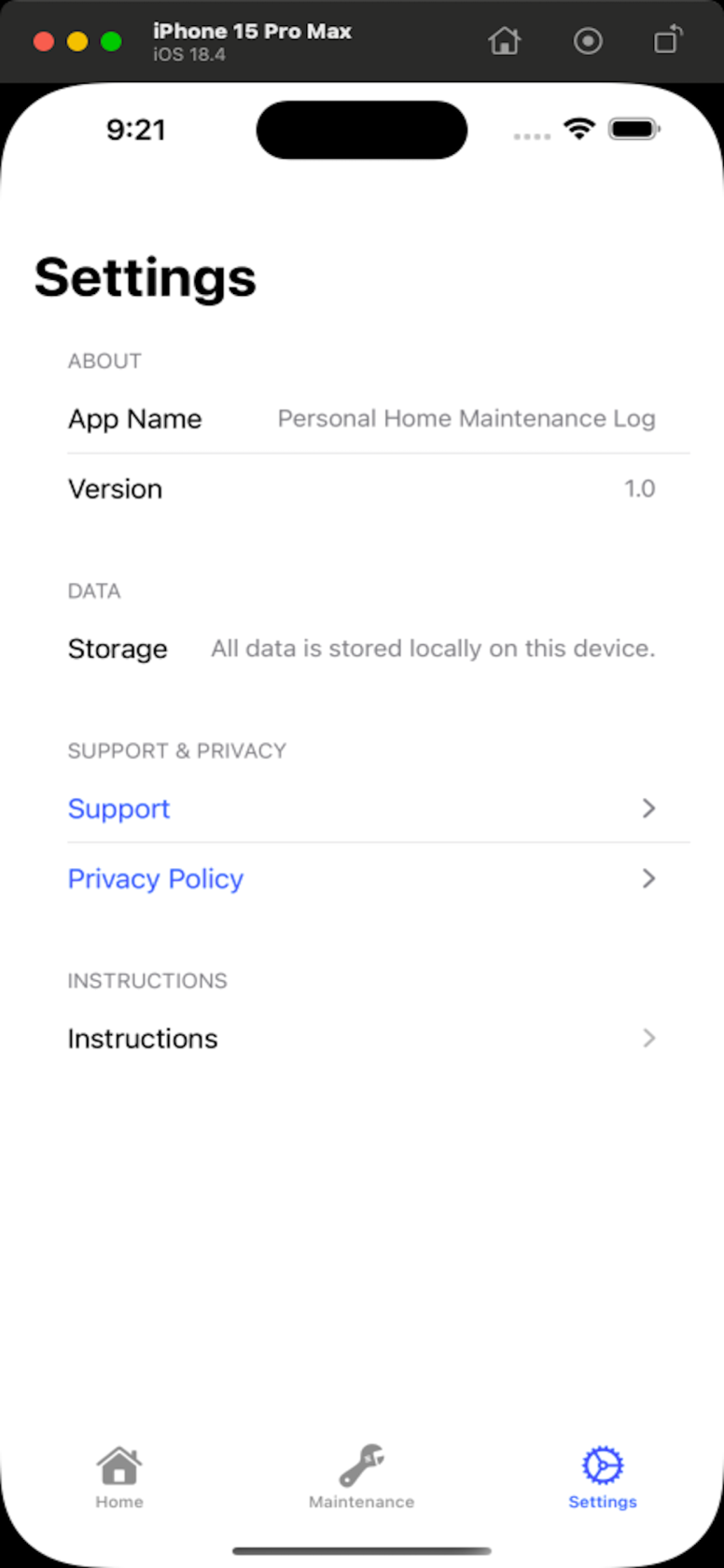Switch to the Home tab label

[x=119, y=1502]
